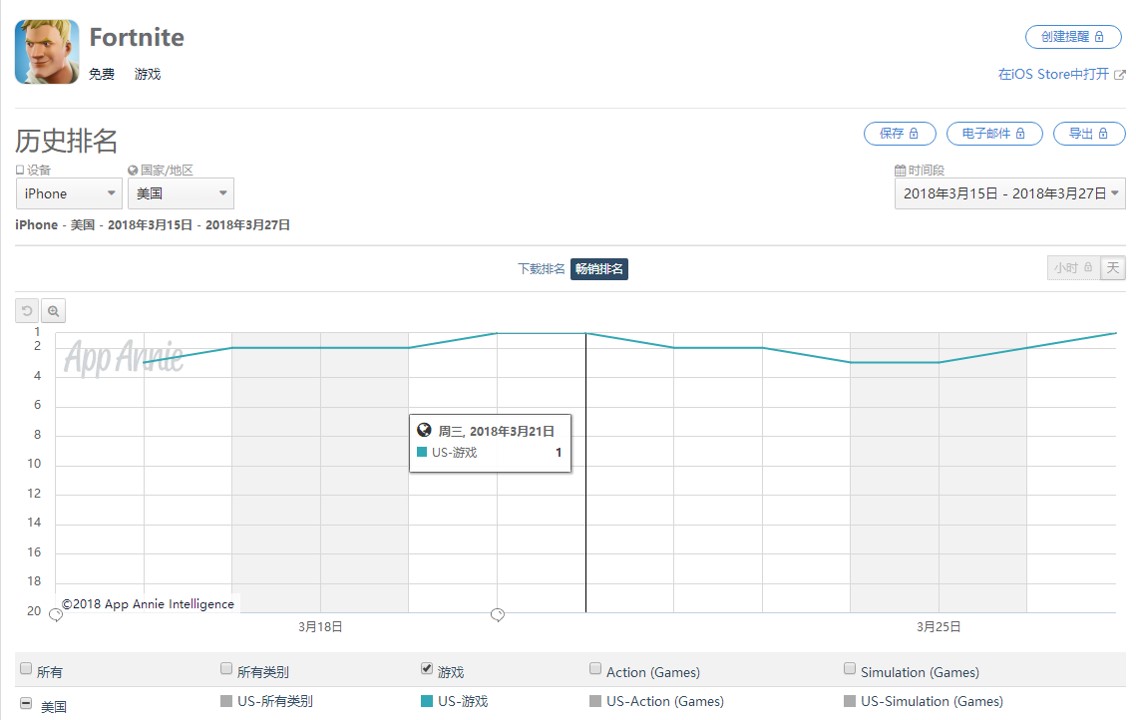Click the tooltip date 周三, 2018年3月21日
Viewport: 1136px width, 720px height.
click(x=496, y=431)
